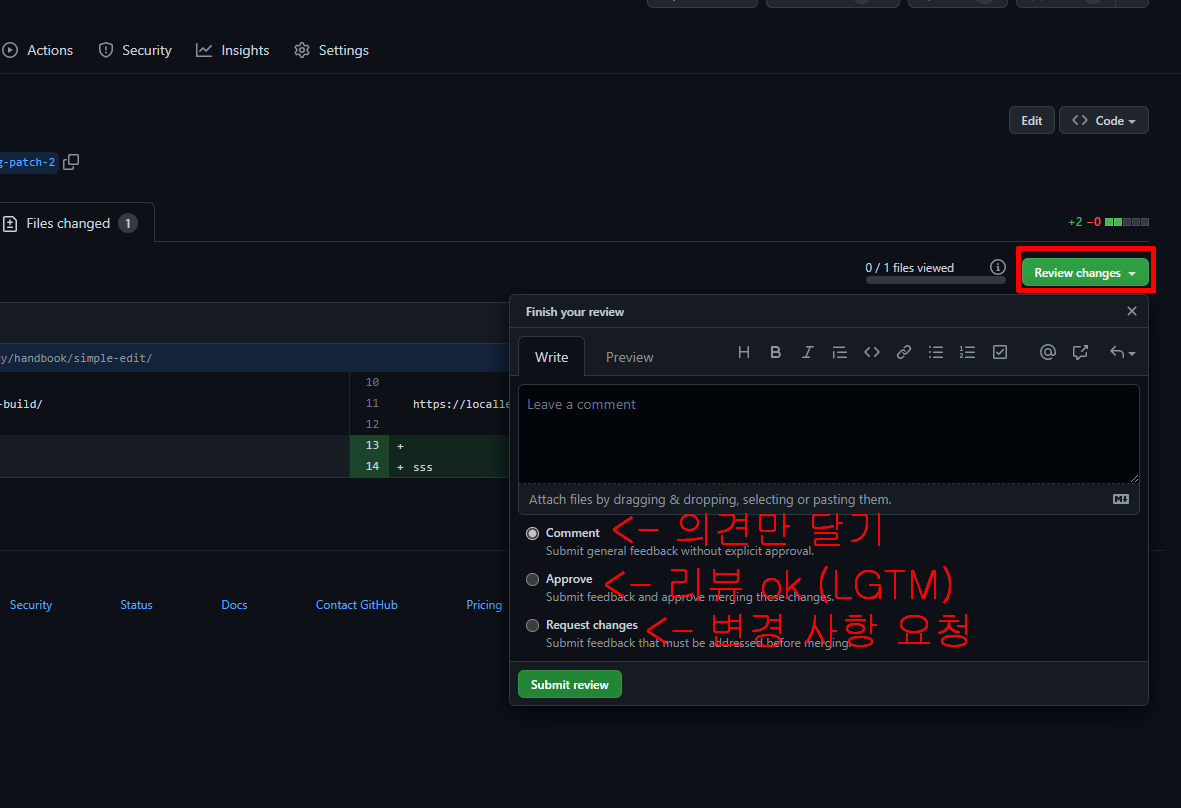Insert a code snippet with code icon

(872, 352)
